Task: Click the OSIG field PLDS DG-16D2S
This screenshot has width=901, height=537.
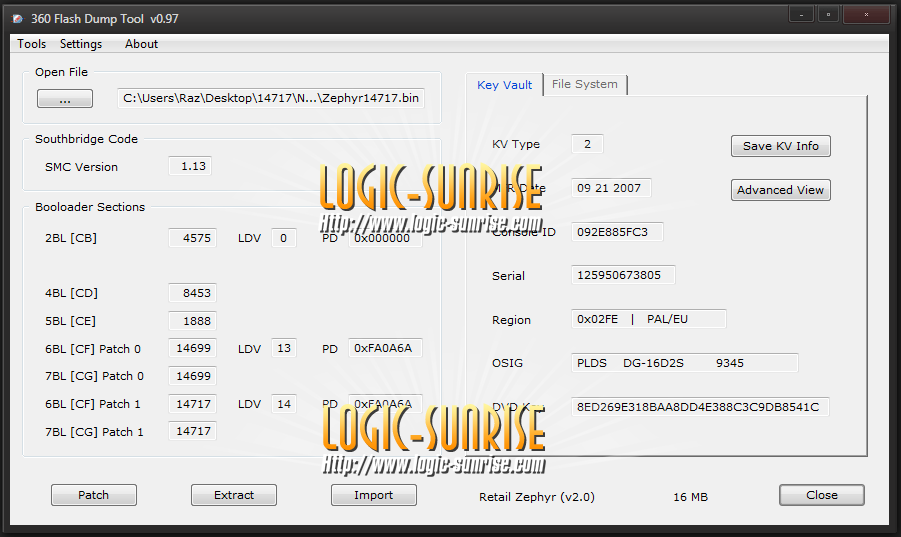Action: 685,363
